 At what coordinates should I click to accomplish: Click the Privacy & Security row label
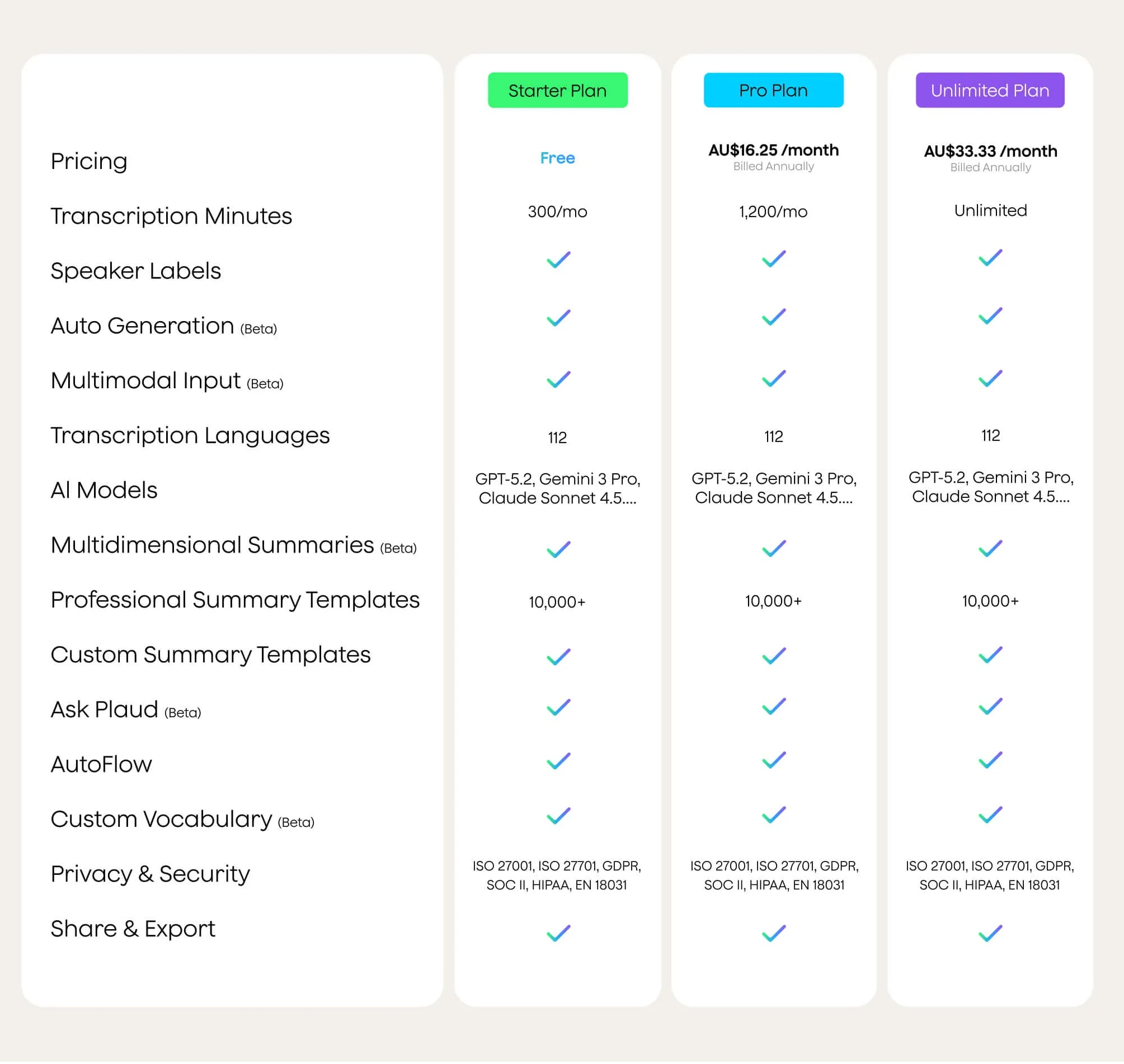coord(151,873)
